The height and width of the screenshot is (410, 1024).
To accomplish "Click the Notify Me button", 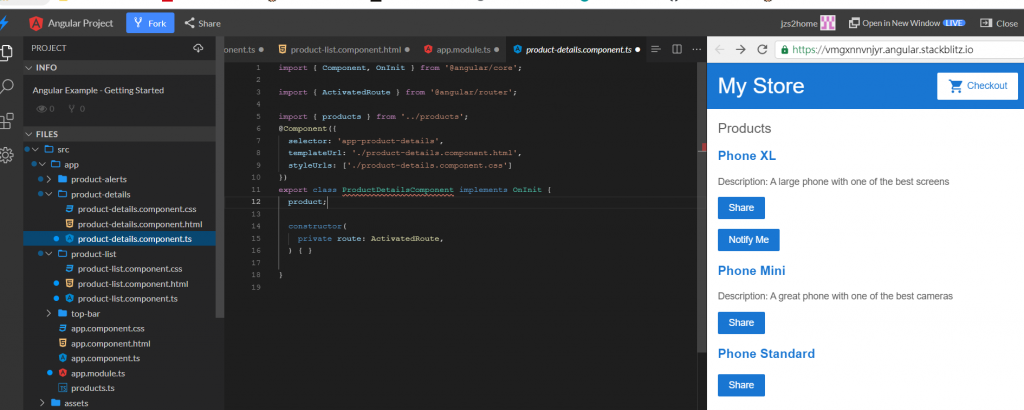I will click(748, 240).
